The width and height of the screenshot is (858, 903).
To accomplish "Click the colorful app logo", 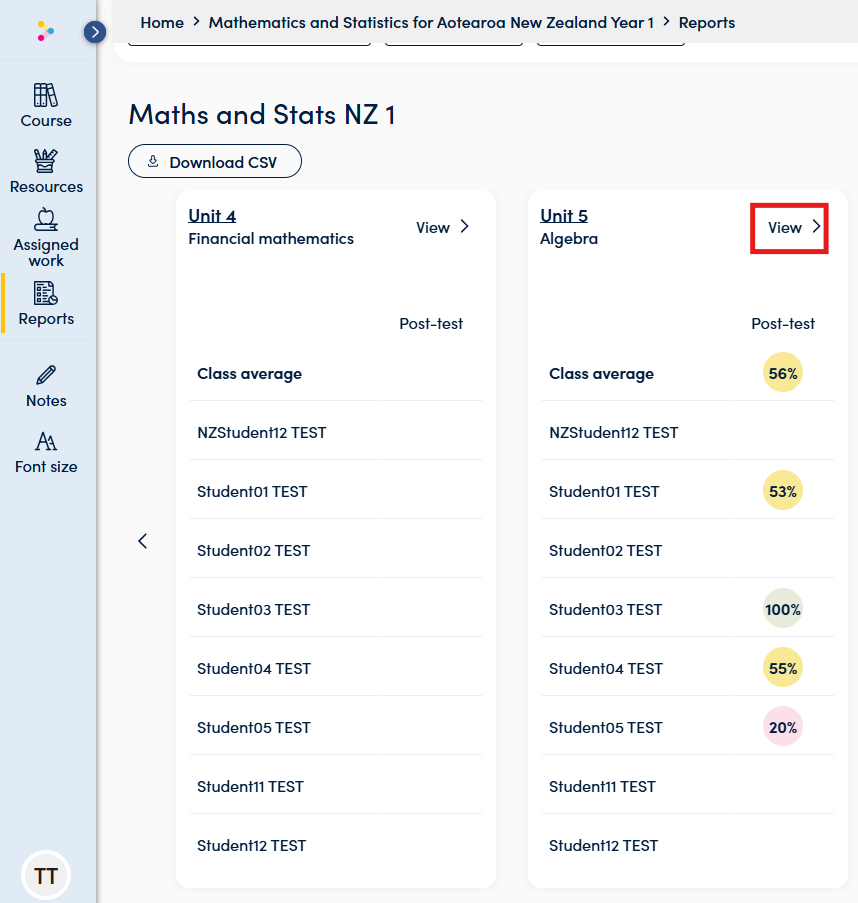I will tap(46, 31).
